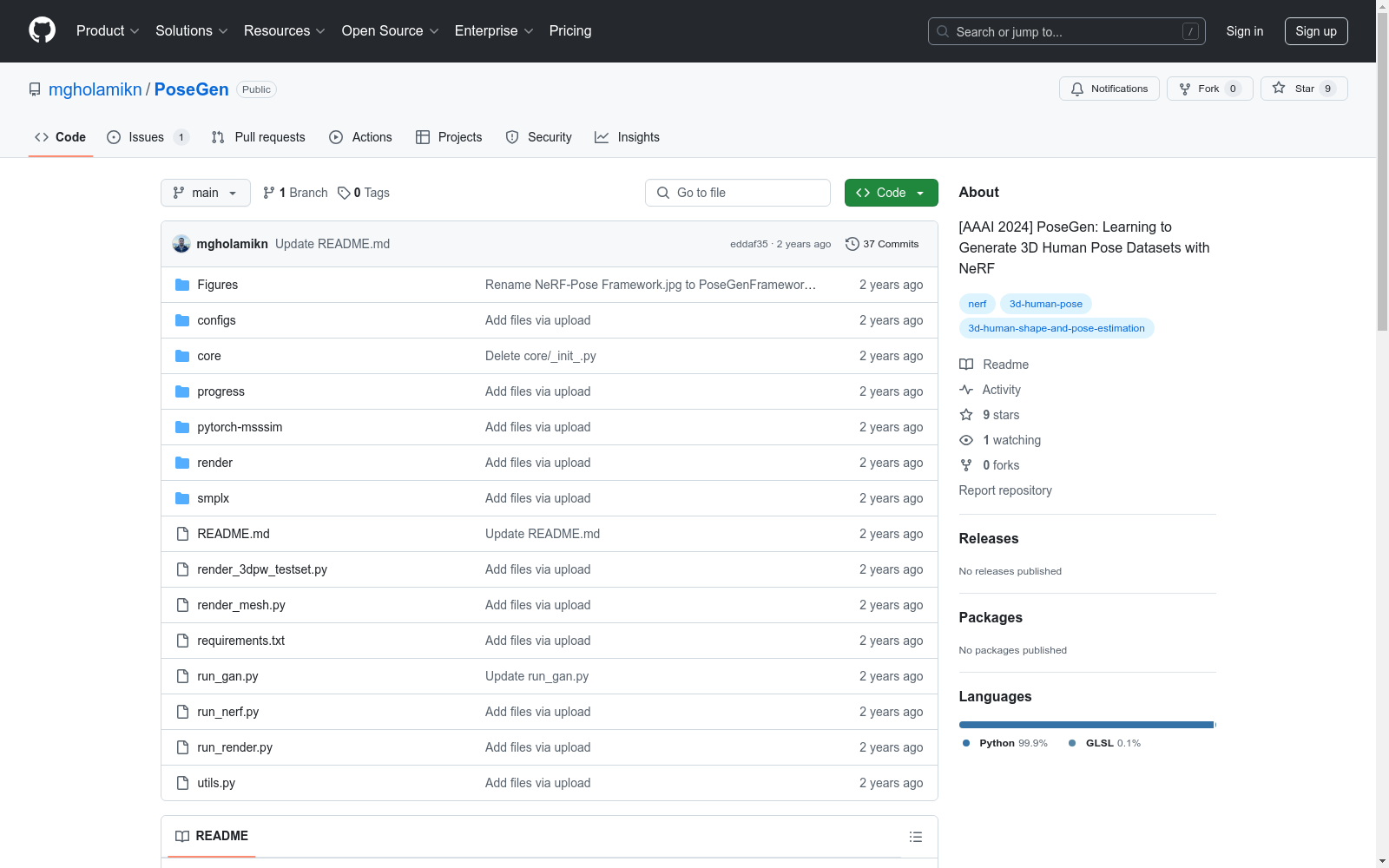
Task: Click the README book icon tab
Action: pos(182,836)
